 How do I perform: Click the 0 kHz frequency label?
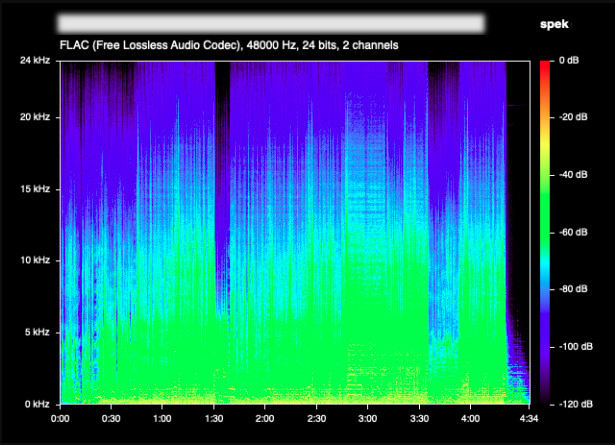37,404
